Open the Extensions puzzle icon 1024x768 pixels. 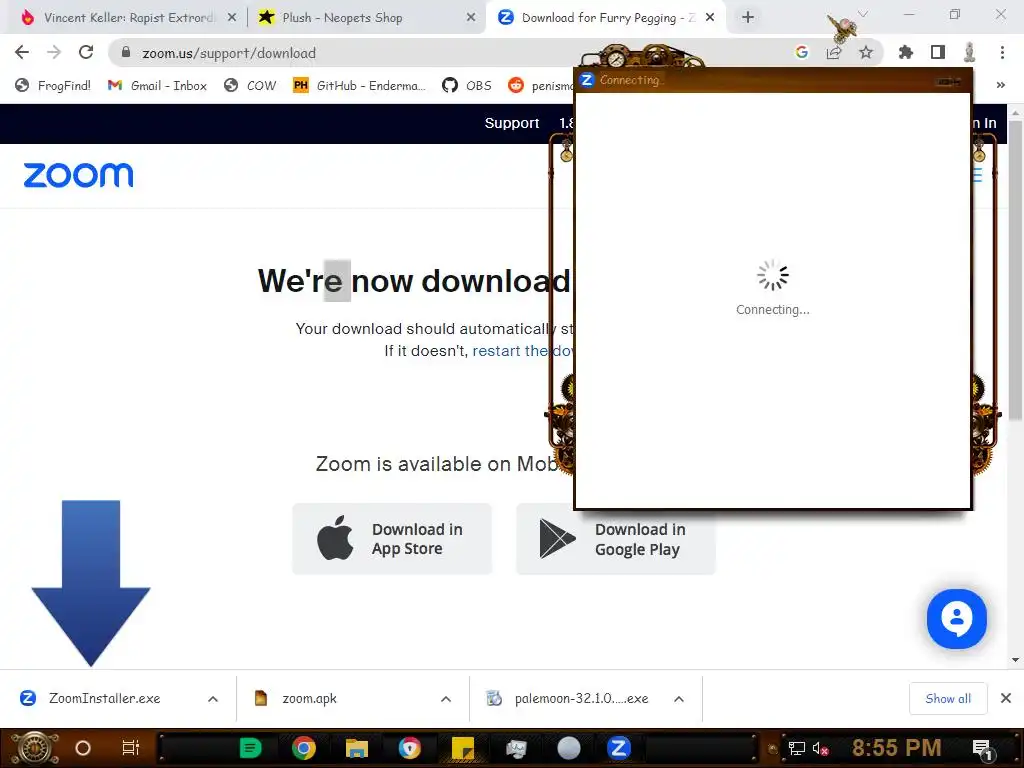tap(905, 52)
